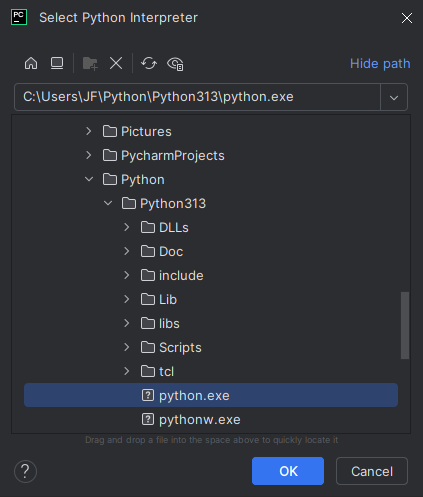Expand the Scripts folder
This screenshot has height=497, width=423.
click(127, 347)
